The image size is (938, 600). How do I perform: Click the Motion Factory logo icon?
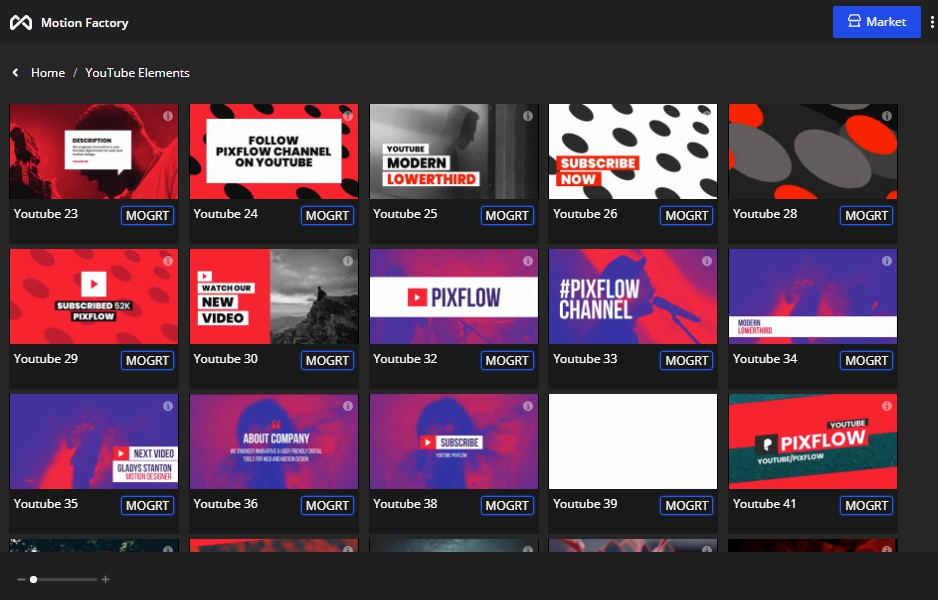(x=21, y=23)
